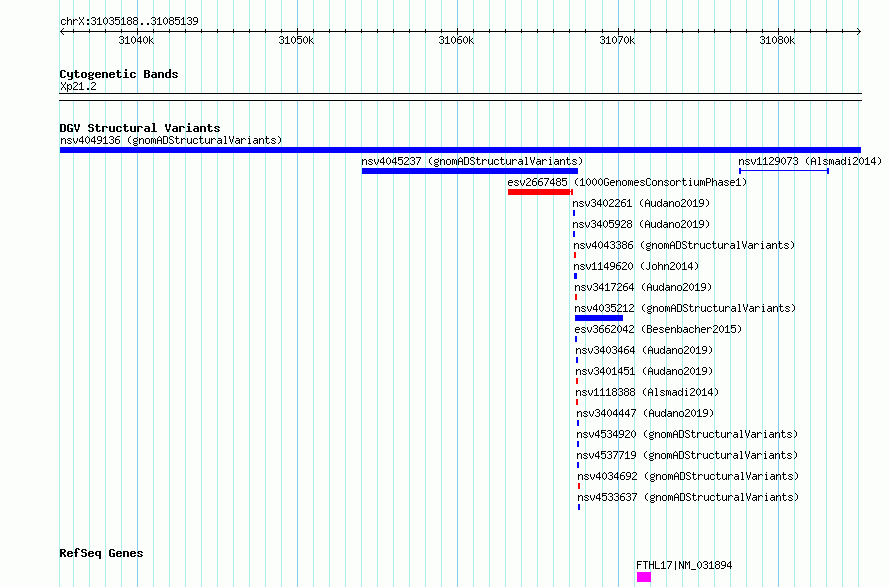The image size is (890, 587).
Task: Open nsv3405928 Audano2019 label
Action: 641,224
